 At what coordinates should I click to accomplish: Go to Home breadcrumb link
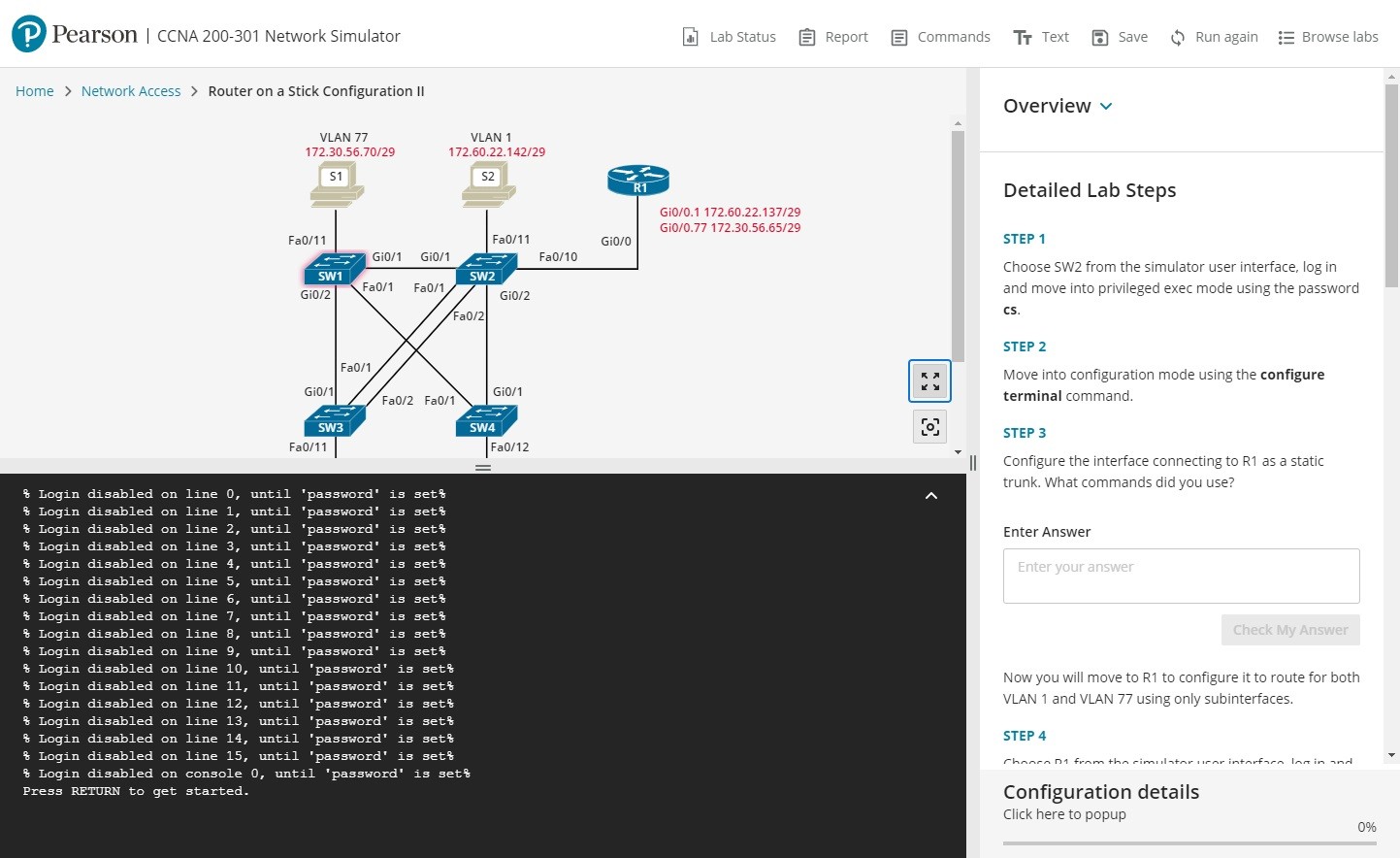[x=35, y=91]
